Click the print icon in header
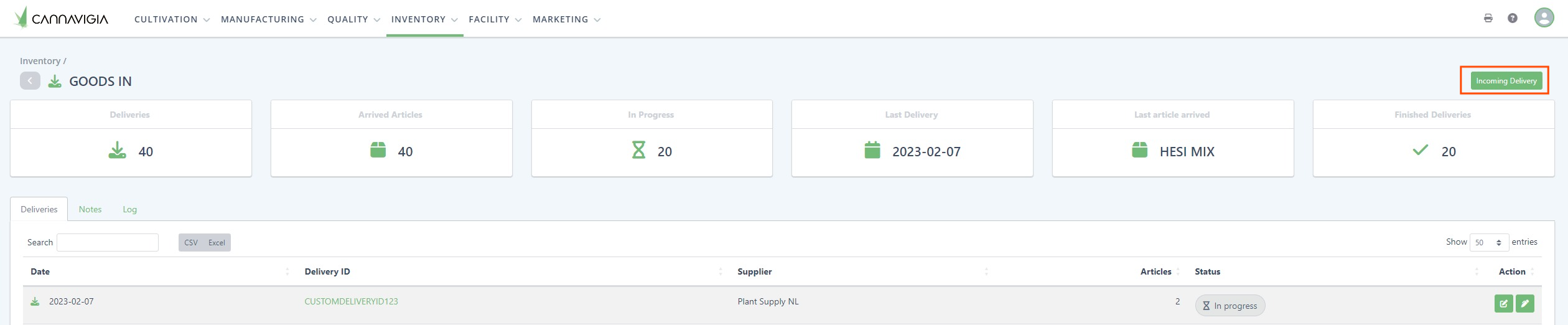Screen dimensions: 1568x325 [x=1488, y=18]
